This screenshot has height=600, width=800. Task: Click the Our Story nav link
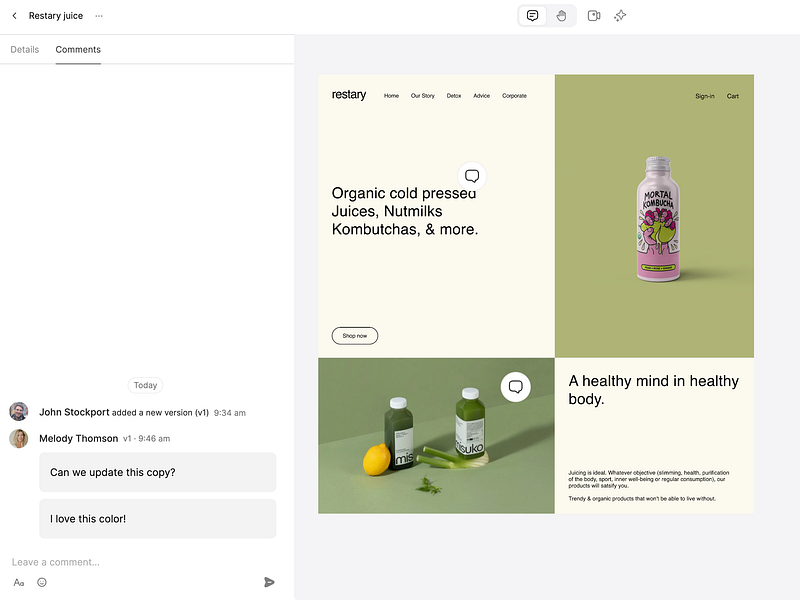point(422,96)
